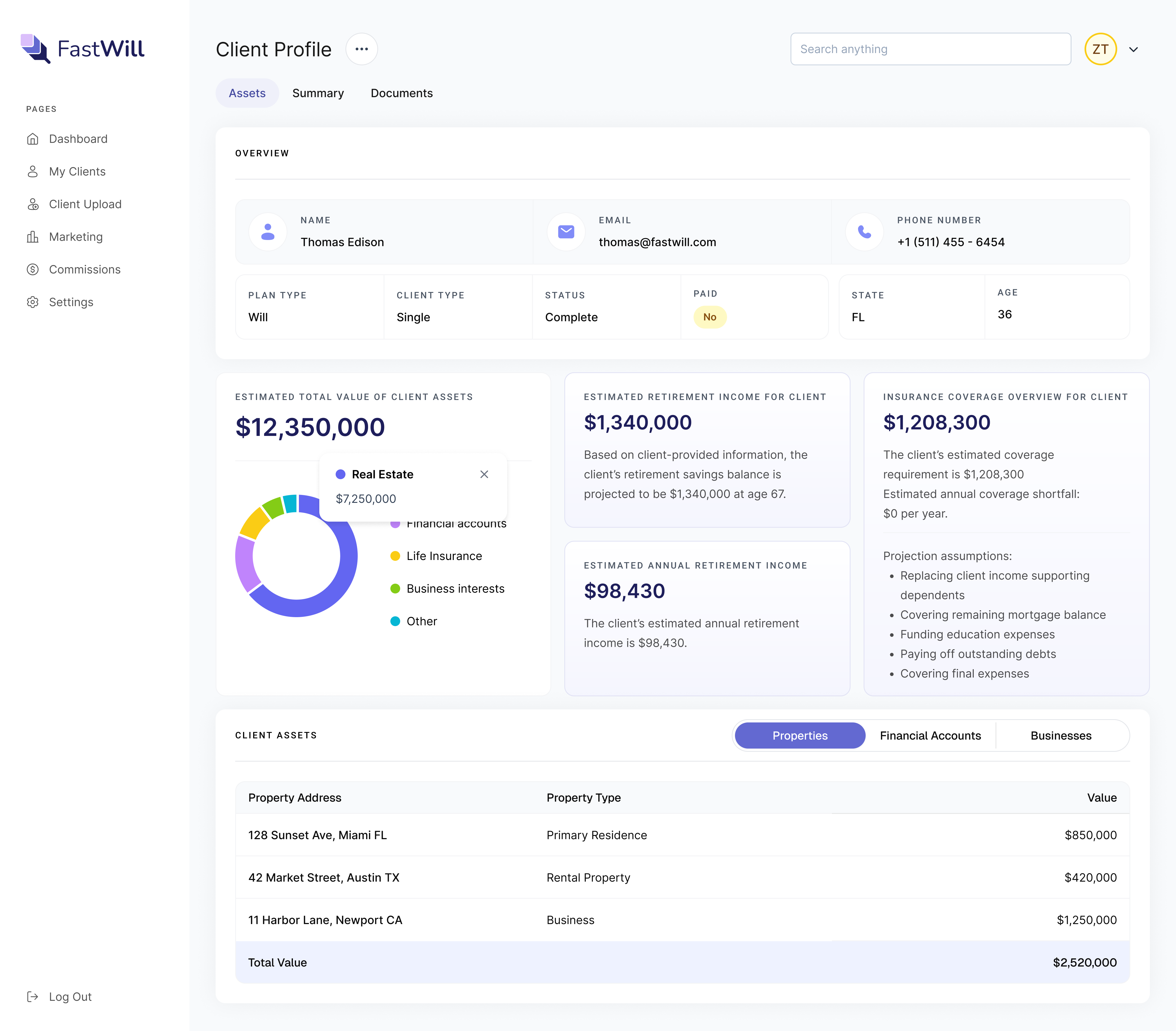Switch to the Summary tab
The width and height of the screenshot is (1176, 1031).
(318, 93)
